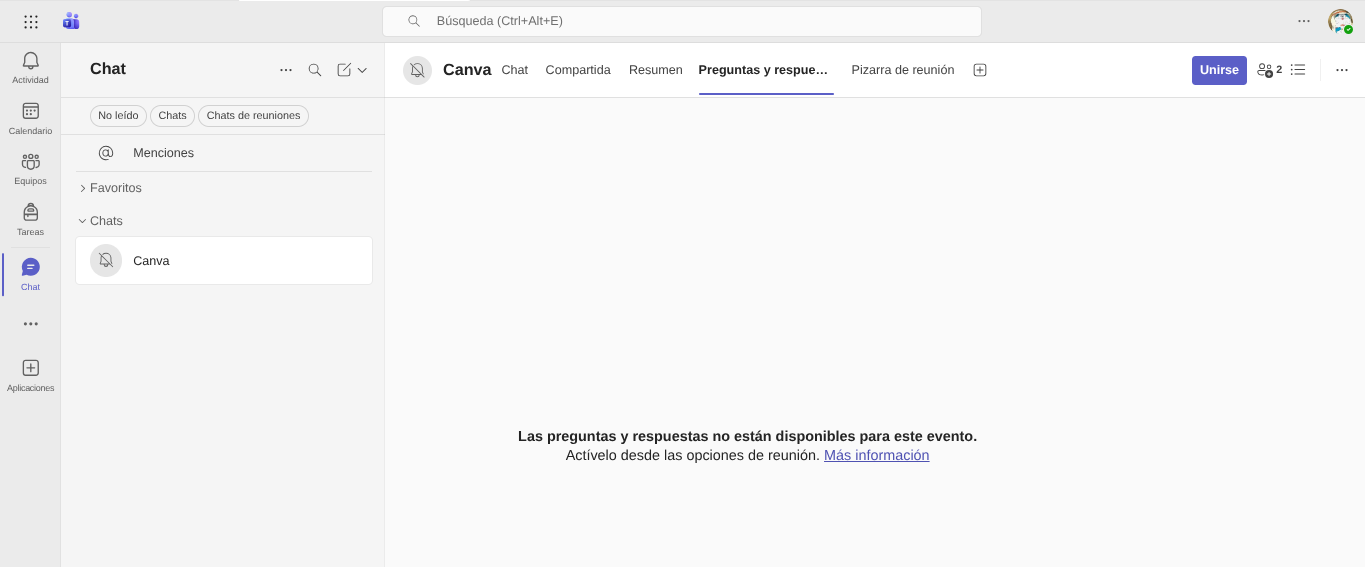Click the Búsqueda search field
This screenshot has width=1365, height=567.
click(682, 21)
